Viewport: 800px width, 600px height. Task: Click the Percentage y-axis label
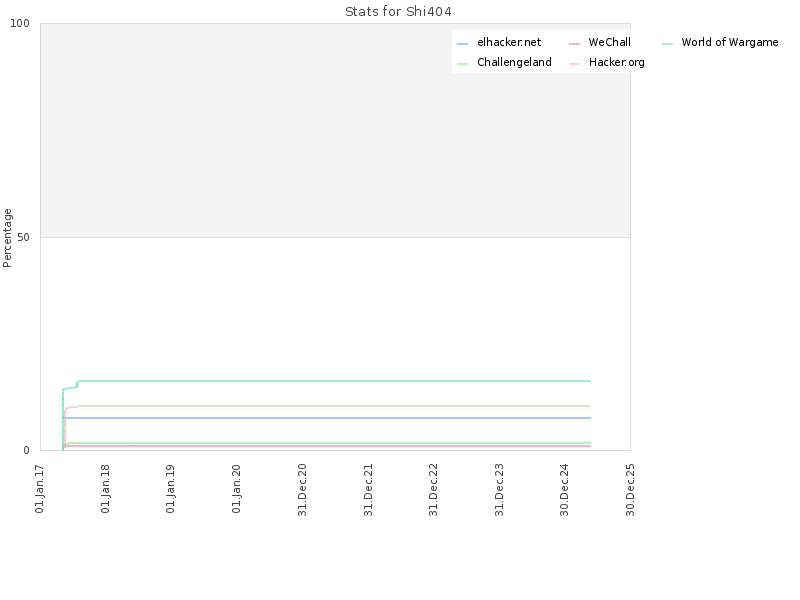click(x=7, y=238)
